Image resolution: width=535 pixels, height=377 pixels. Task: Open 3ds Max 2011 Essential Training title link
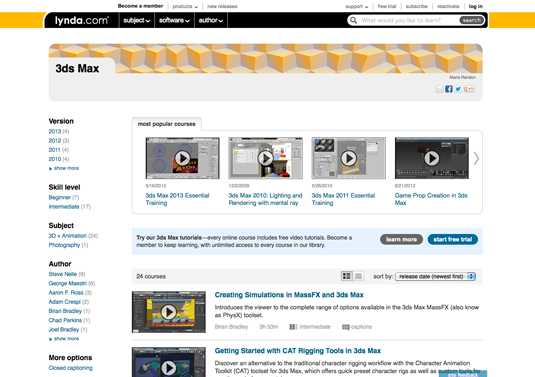(343, 199)
